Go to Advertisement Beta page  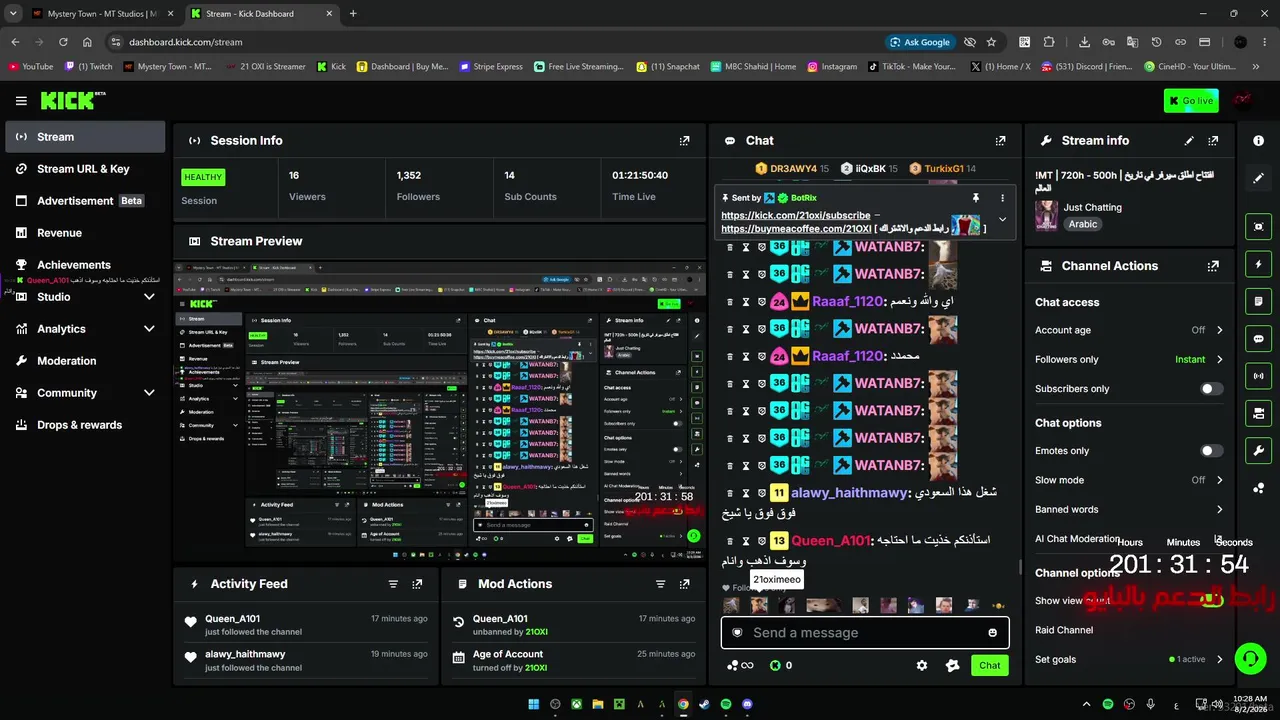[85, 201]
